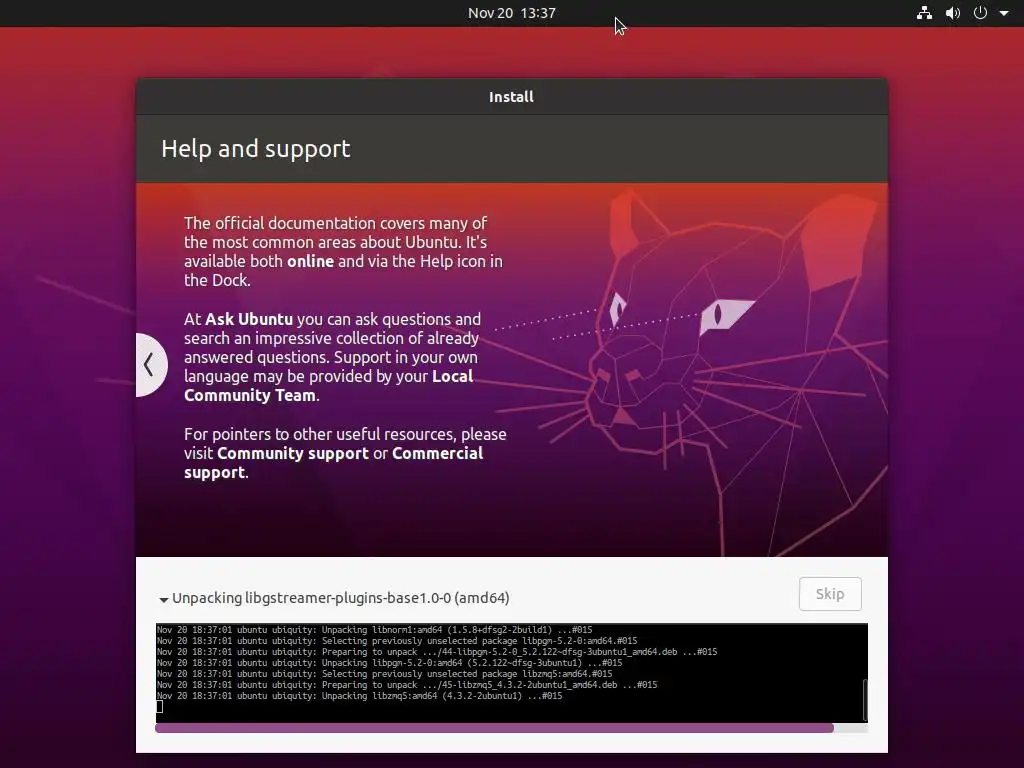Click the volume speaker icon

pos(953,13)
